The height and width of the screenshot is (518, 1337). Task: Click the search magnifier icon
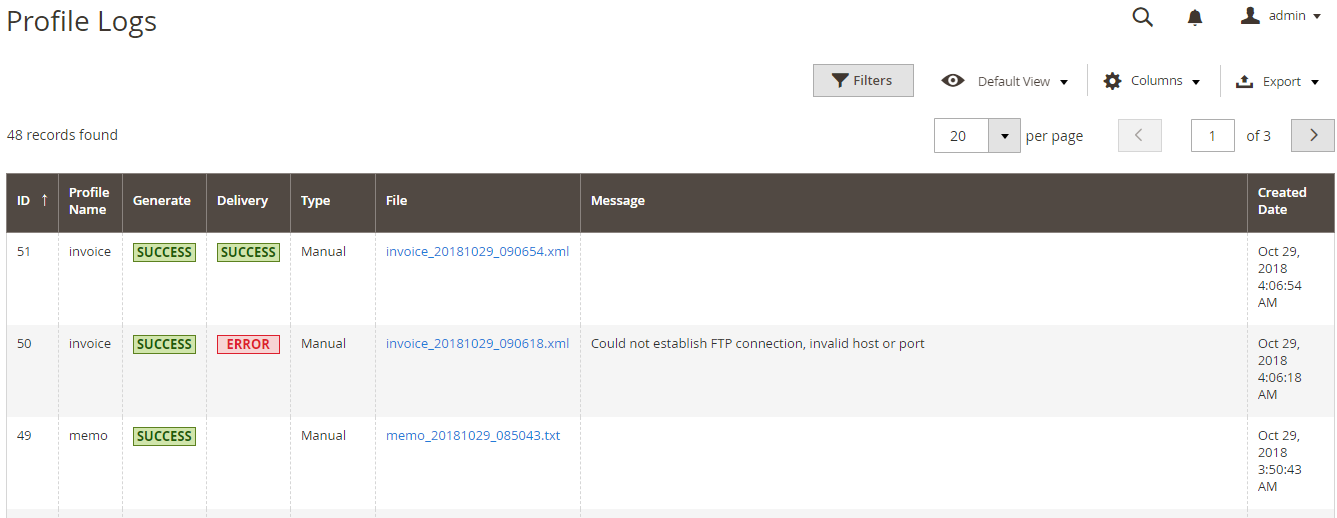point(1142,17)
